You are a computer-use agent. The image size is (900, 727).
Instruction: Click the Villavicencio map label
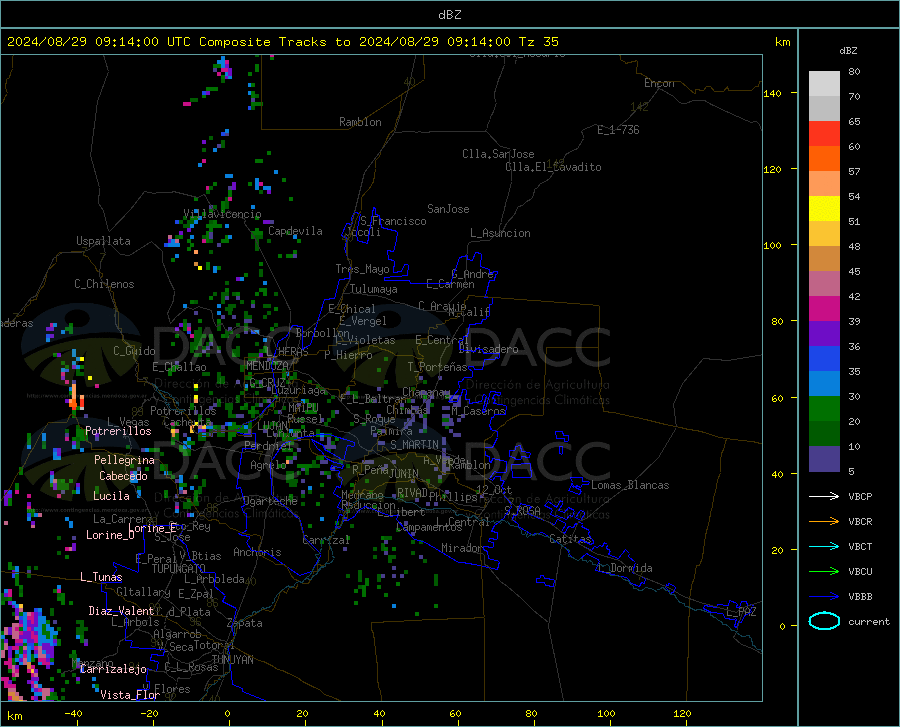point(223,214)
